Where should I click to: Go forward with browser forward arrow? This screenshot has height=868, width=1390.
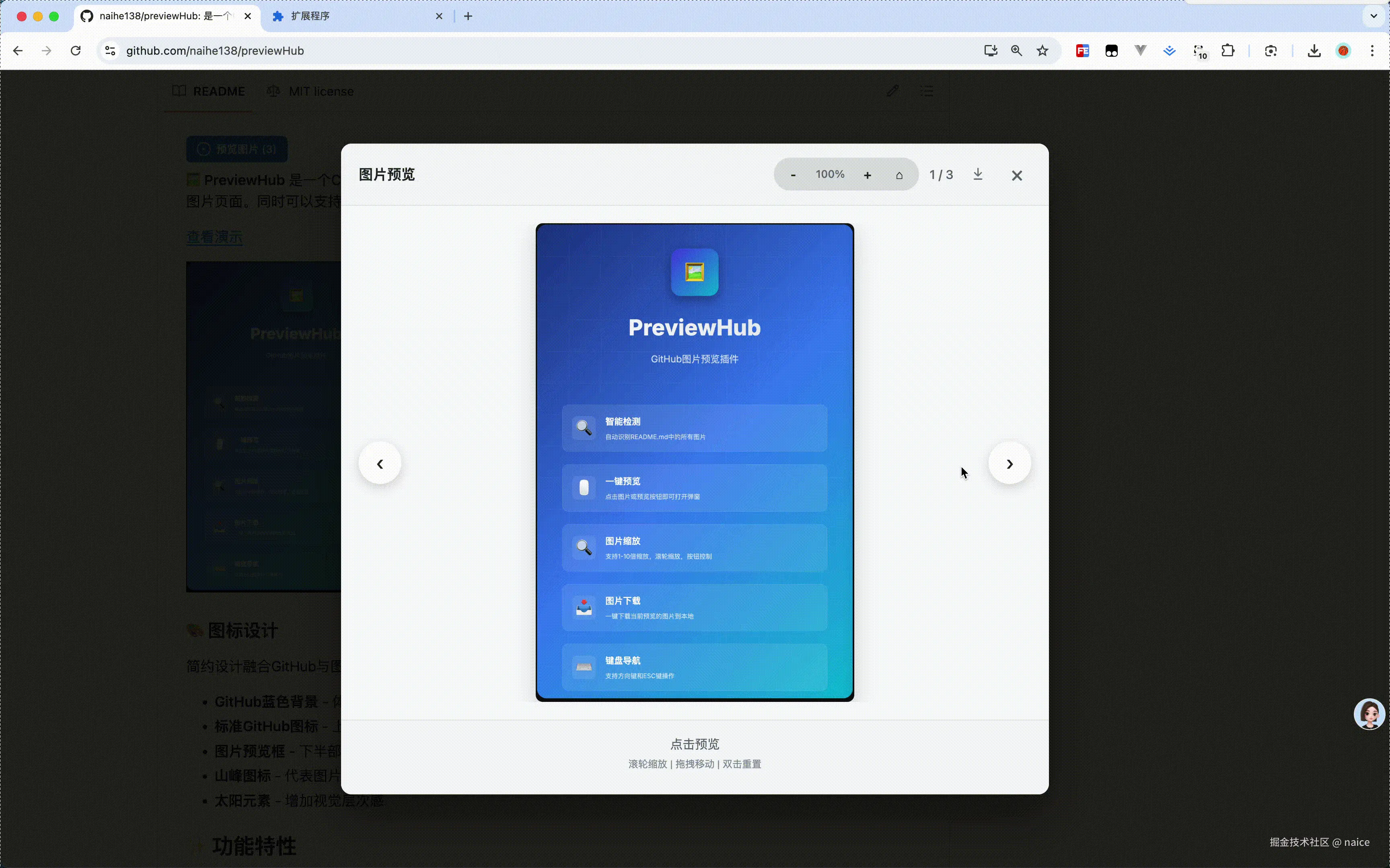point(47,51)
